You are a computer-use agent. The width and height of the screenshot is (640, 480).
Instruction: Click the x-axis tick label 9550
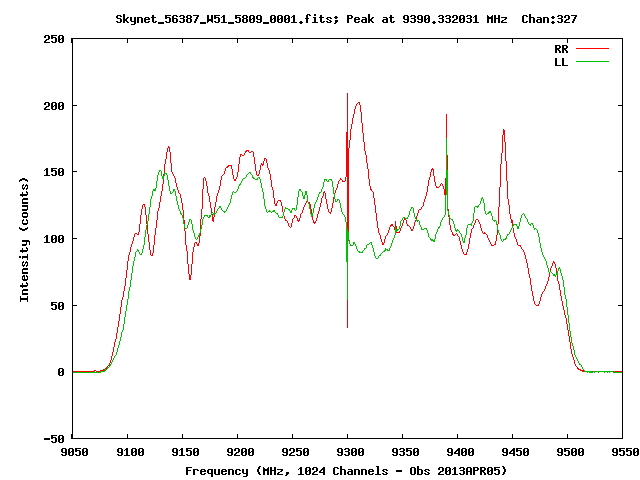point(625,452)
